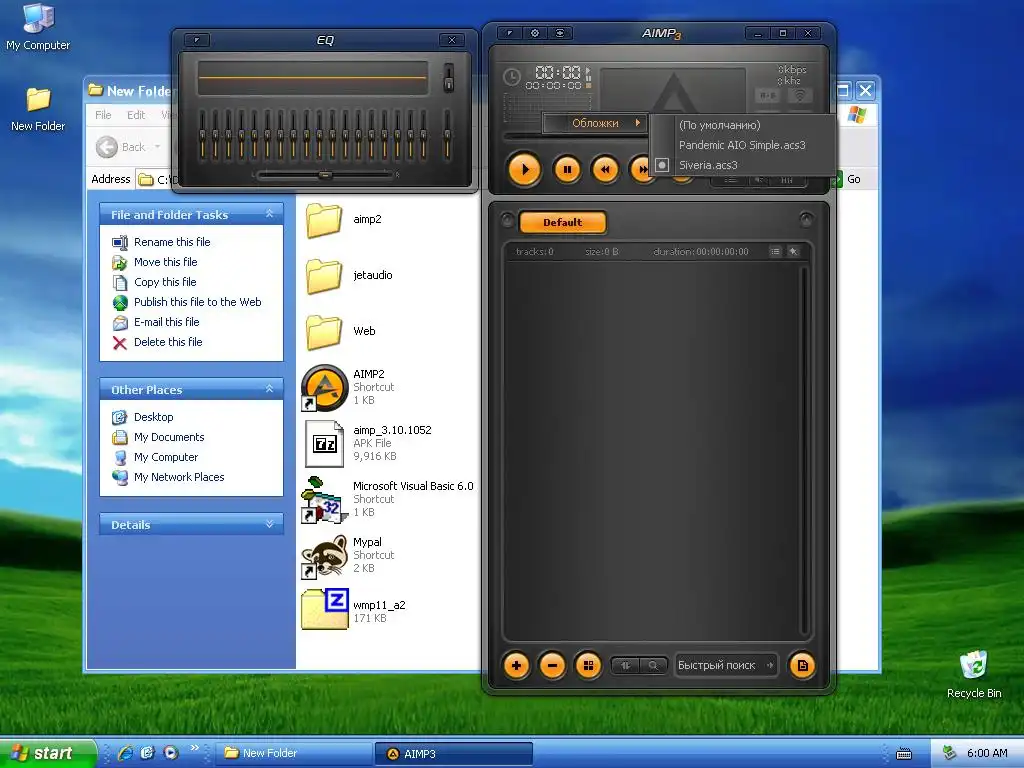Remove tracks using the minus button
Viewport: 1024px width, 768px height.
[x=552, y=665]
